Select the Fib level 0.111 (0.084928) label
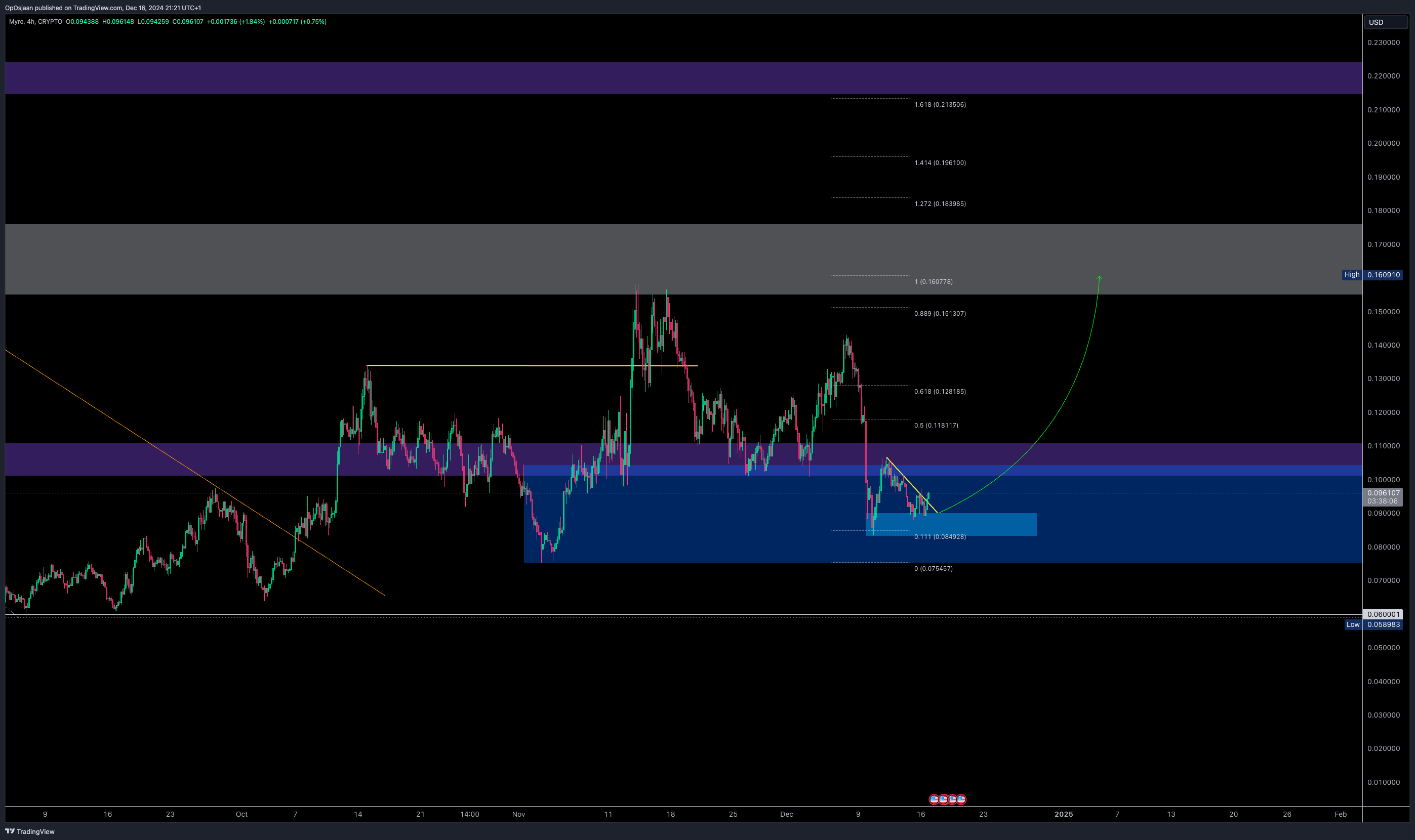Screen dimensions: 1415x840 940,536
